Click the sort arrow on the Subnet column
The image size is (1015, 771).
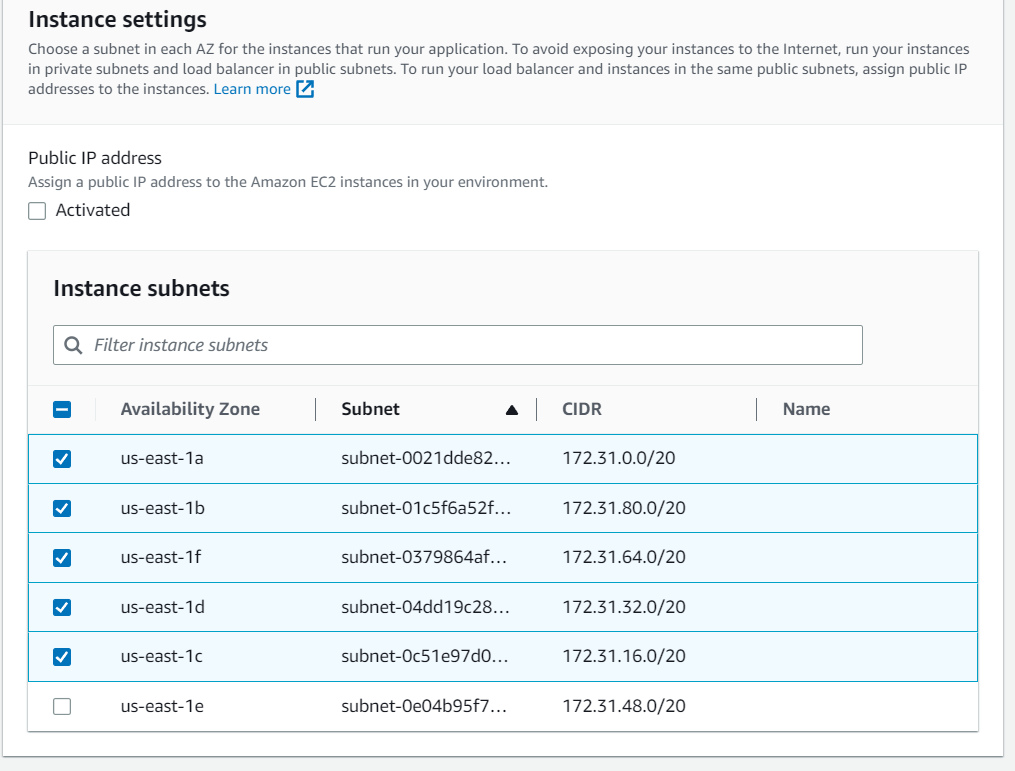511,409
